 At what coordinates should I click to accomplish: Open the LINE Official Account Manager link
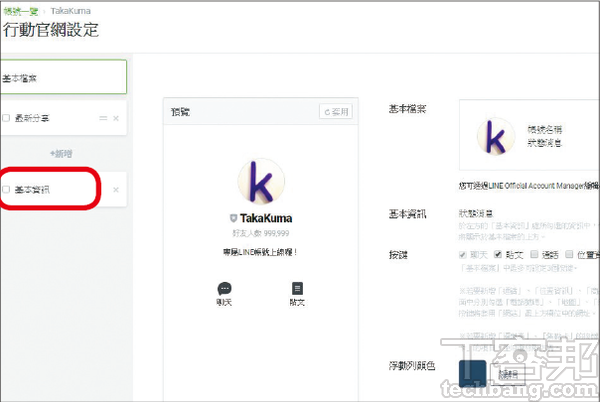click(x=536, y=186)
